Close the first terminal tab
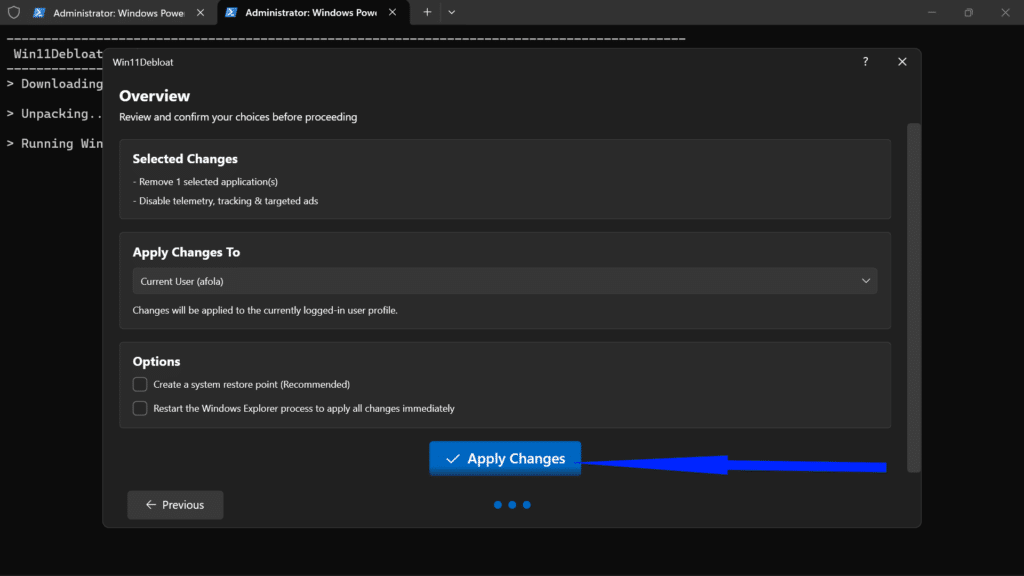This screenshot has height=576, width=1024. coord(198,13)
